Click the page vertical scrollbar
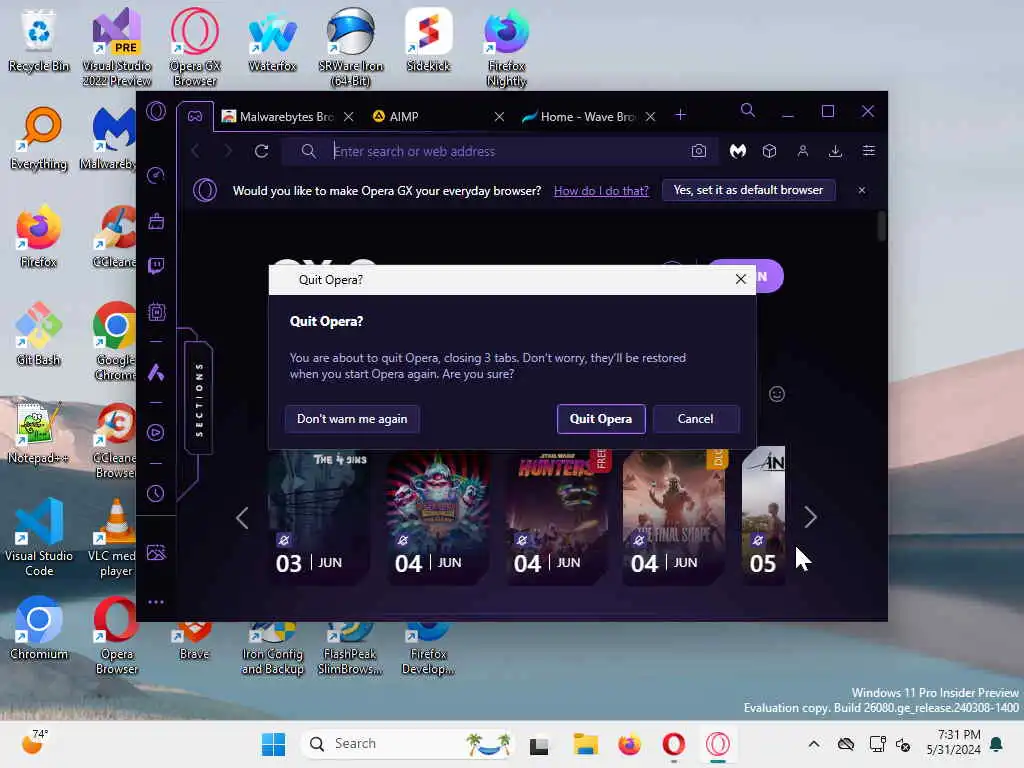 coord(882,226)
